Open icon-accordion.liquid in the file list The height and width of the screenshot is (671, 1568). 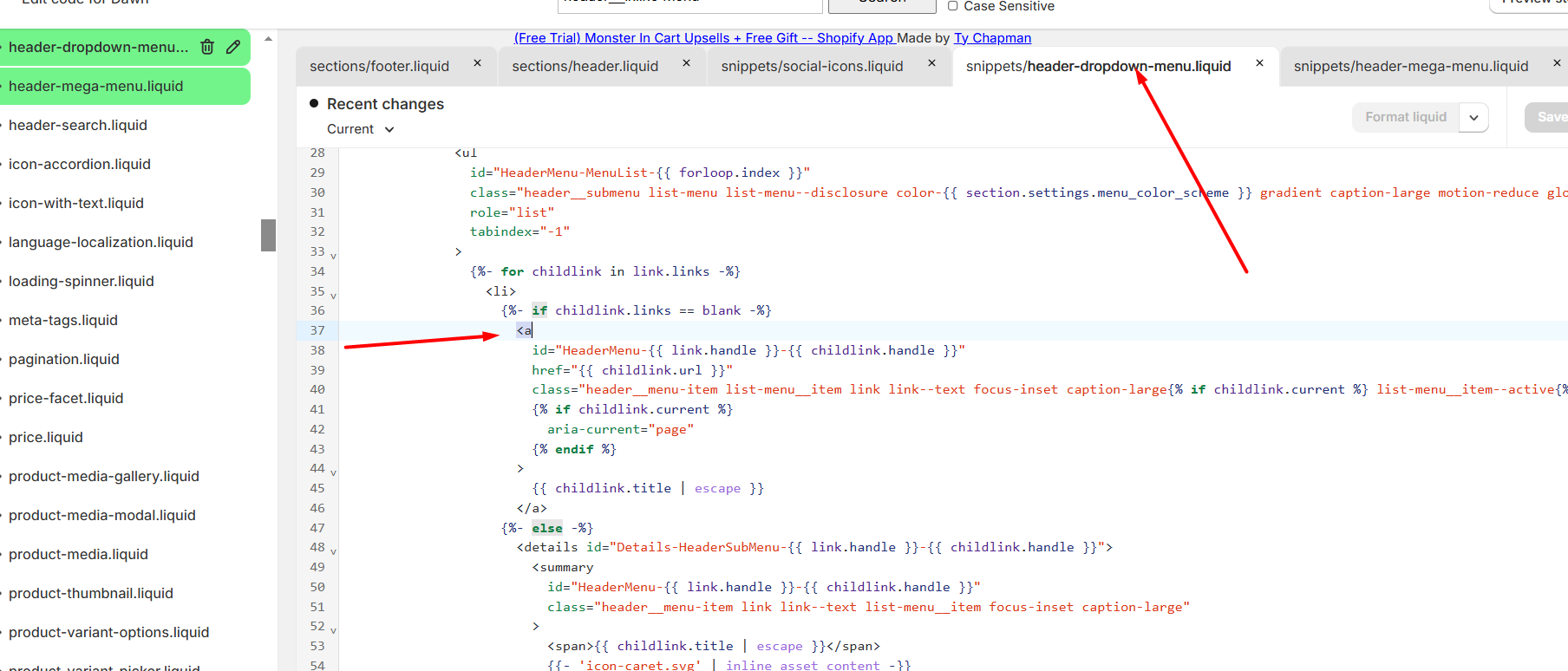click(80, 165)
